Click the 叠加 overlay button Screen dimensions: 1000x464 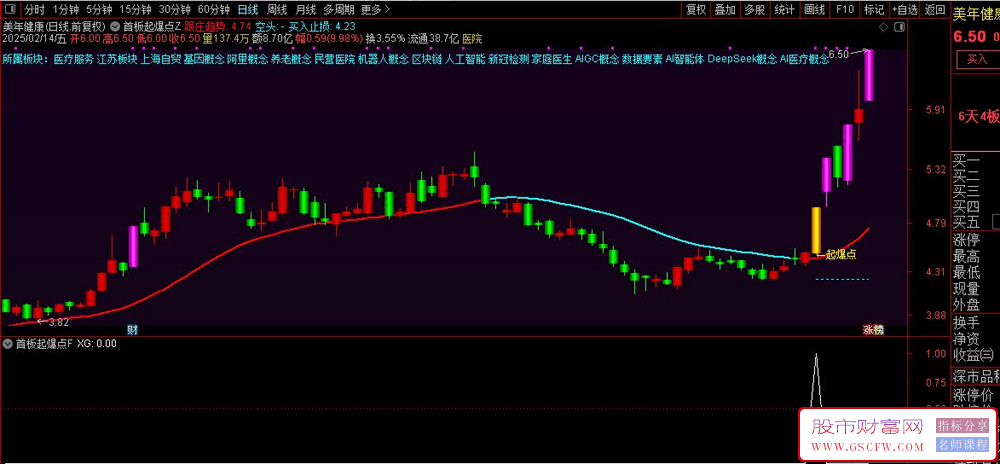(x=725, y=9)
